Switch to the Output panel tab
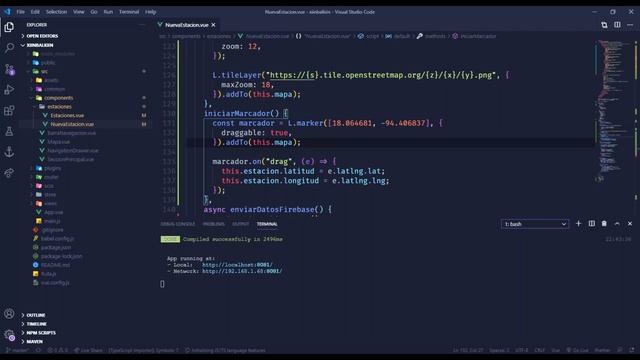The width and height of the screenshot is (640, 360). click(x=240, y=224)
